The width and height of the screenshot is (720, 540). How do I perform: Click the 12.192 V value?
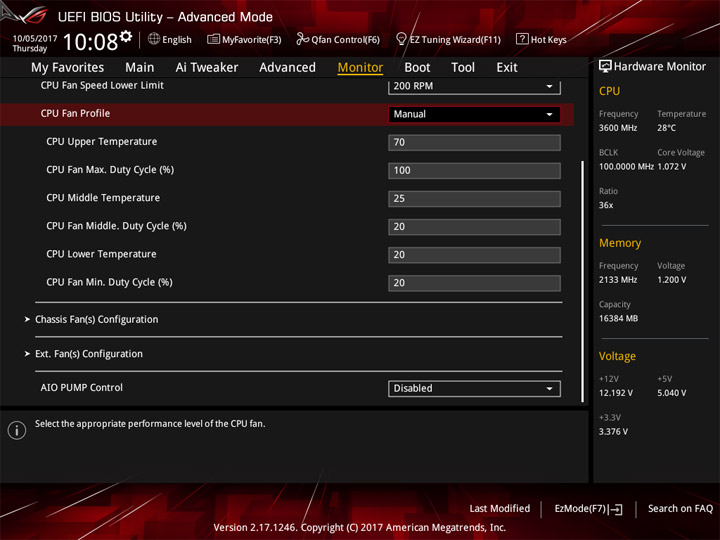click(x=616, y=393)
